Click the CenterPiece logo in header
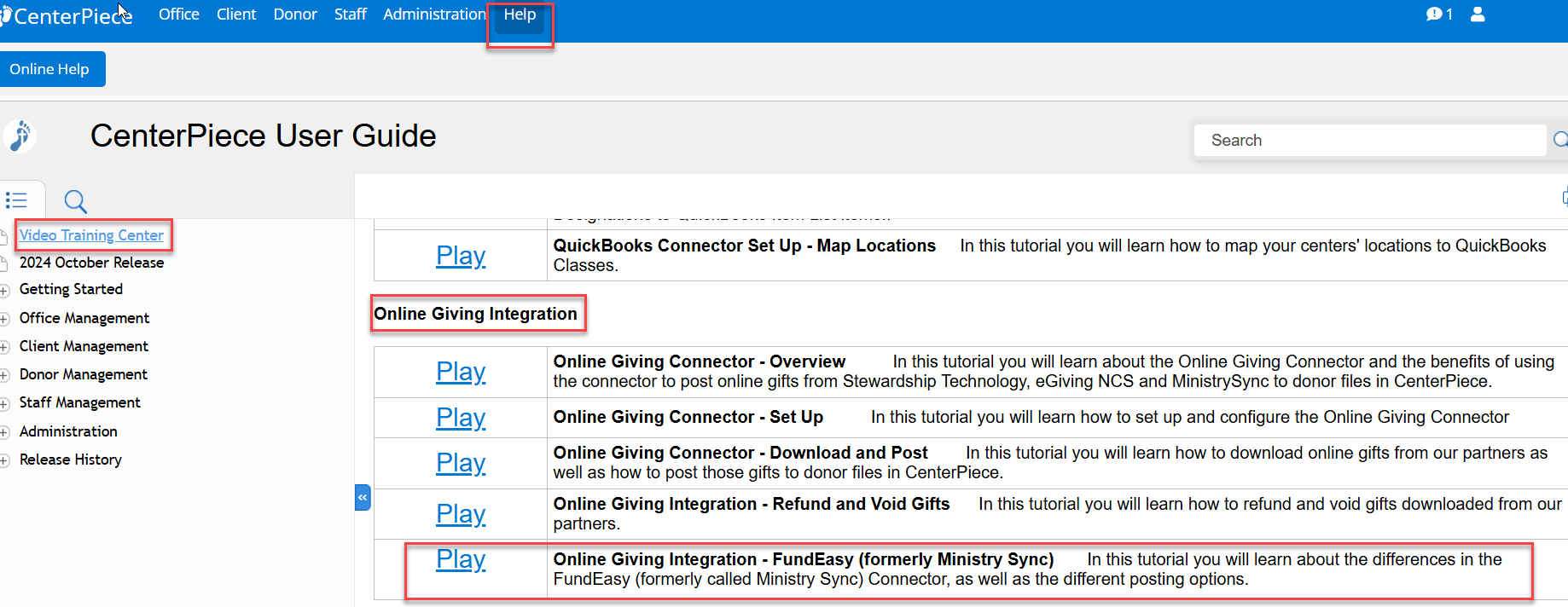The image size is (1568, 607). (x=68, y=16)
